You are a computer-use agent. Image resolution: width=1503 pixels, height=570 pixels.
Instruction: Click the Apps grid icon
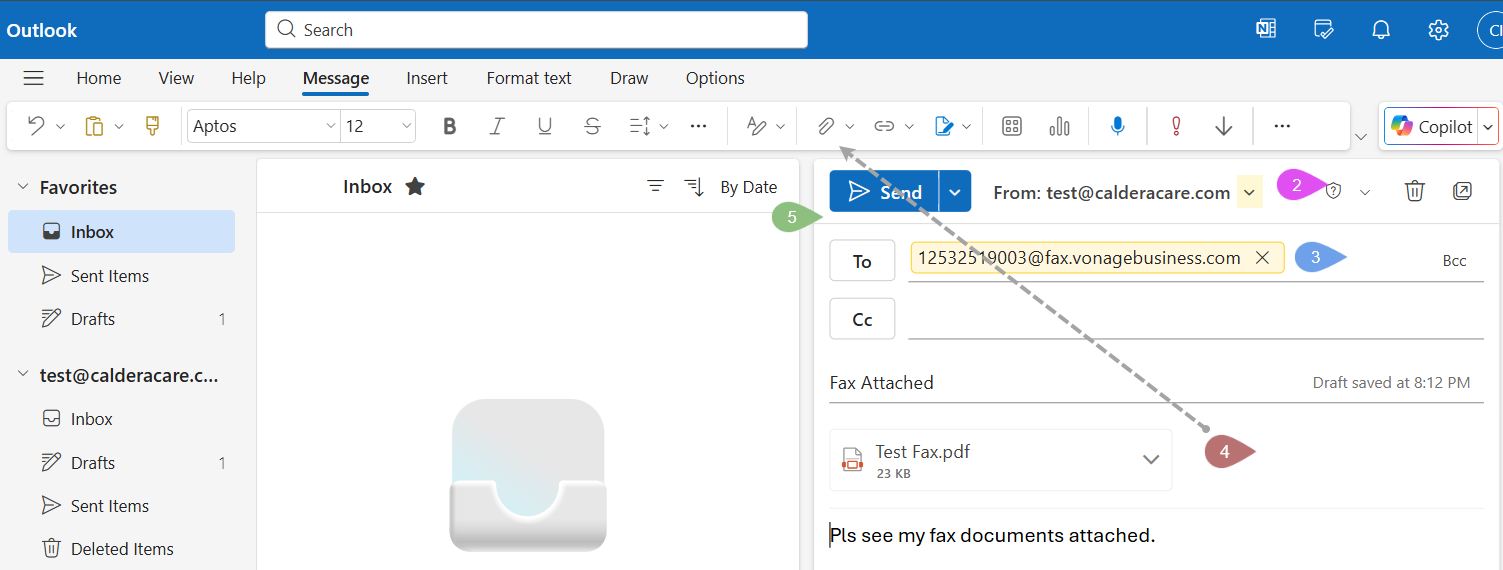[x=1012, y=126]
